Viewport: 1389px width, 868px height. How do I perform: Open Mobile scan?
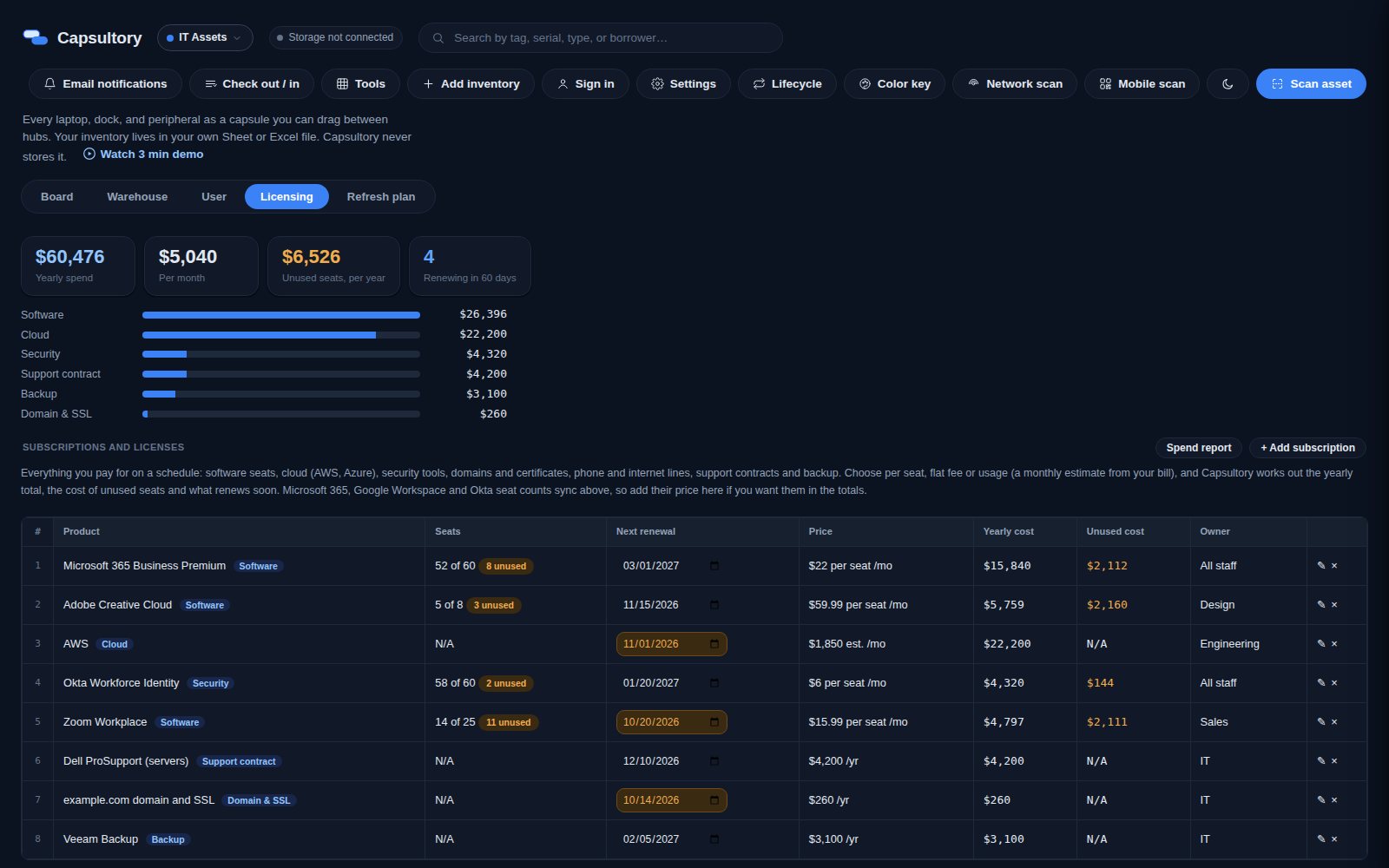pyautogui.click(x=1142, y=83)
